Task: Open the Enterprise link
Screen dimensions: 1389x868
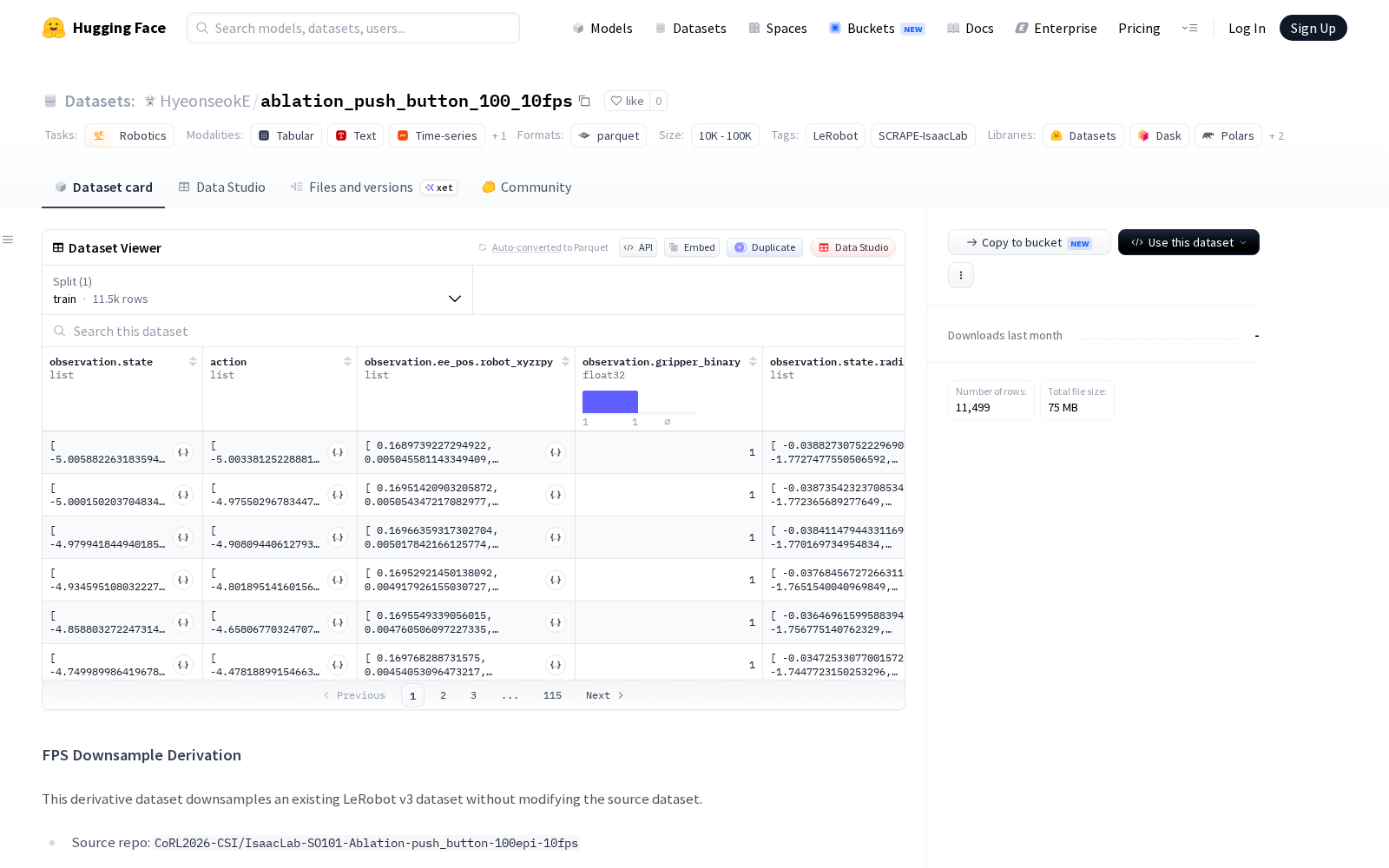Action: [1057, 28]
